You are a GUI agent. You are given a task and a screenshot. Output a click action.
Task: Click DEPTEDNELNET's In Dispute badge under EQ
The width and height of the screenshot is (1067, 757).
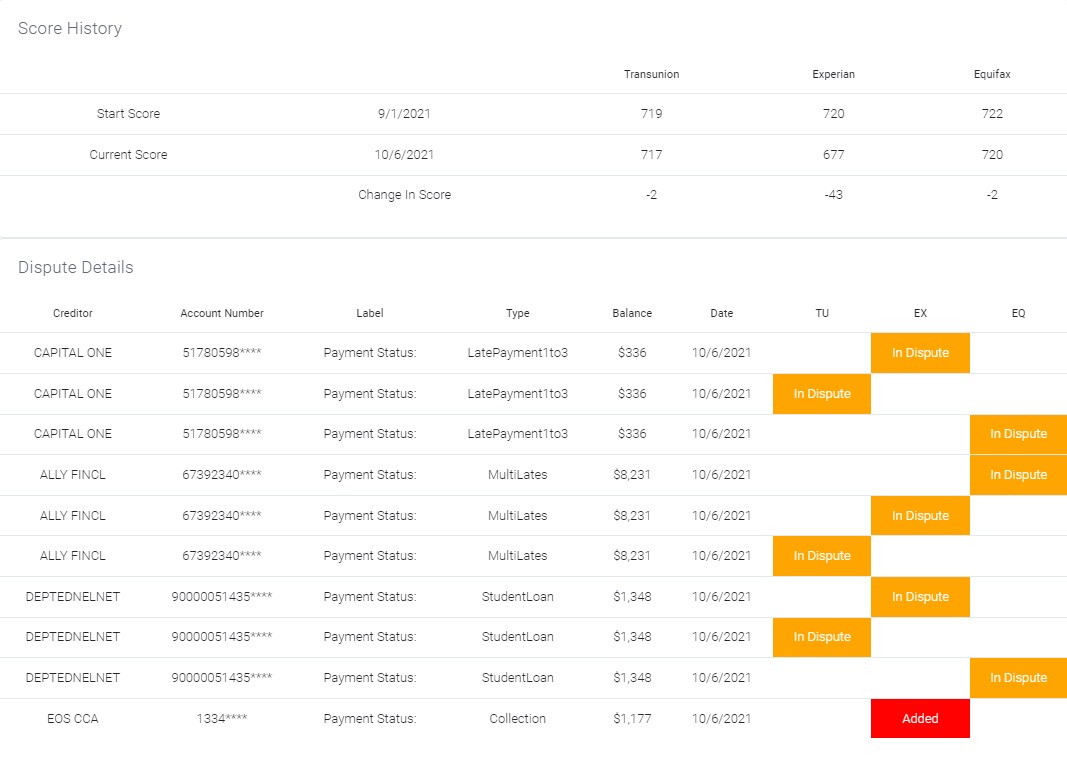click(1018, 678)
